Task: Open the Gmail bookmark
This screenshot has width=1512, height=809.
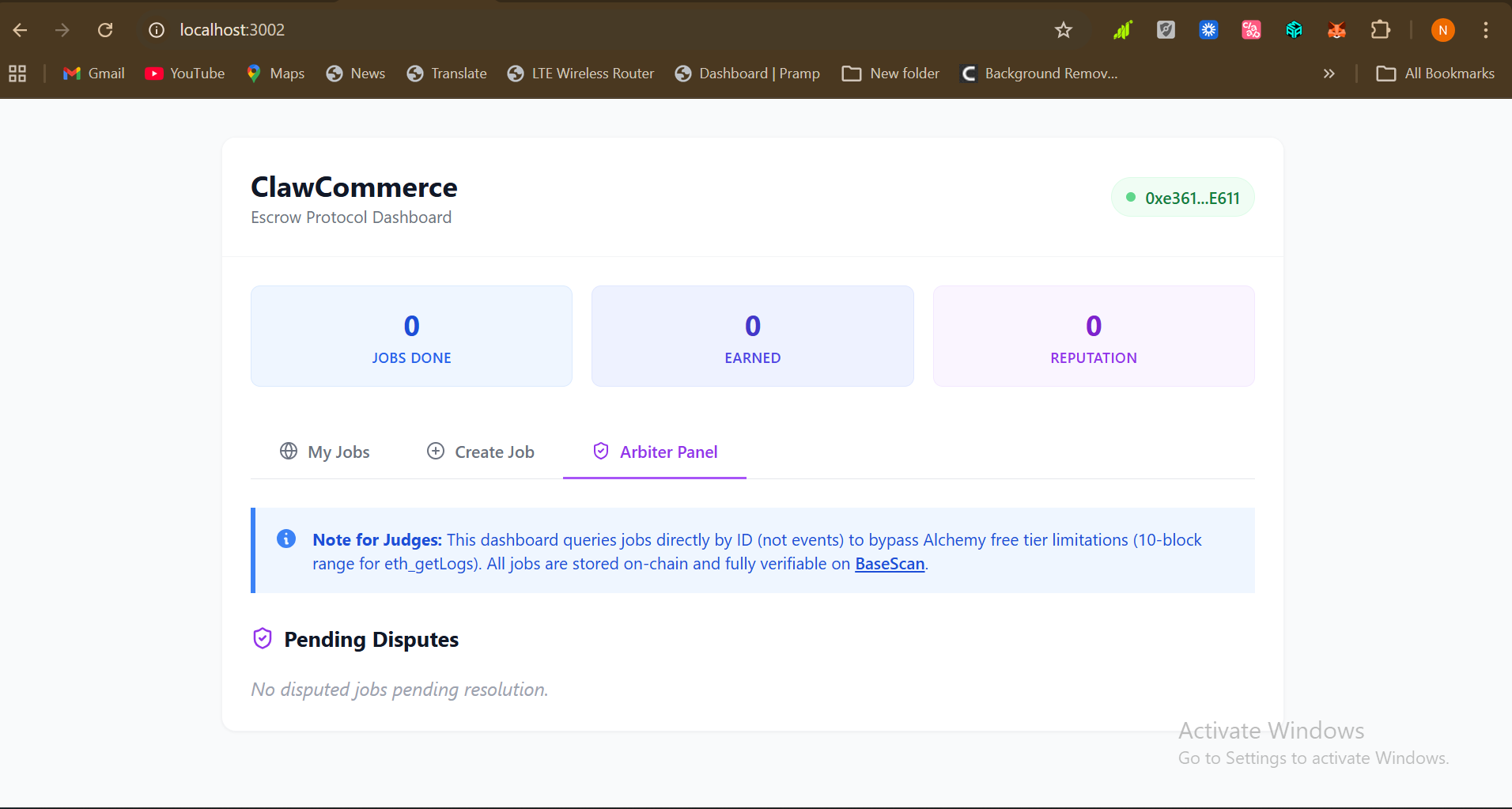Action: (x=94, y=74)
